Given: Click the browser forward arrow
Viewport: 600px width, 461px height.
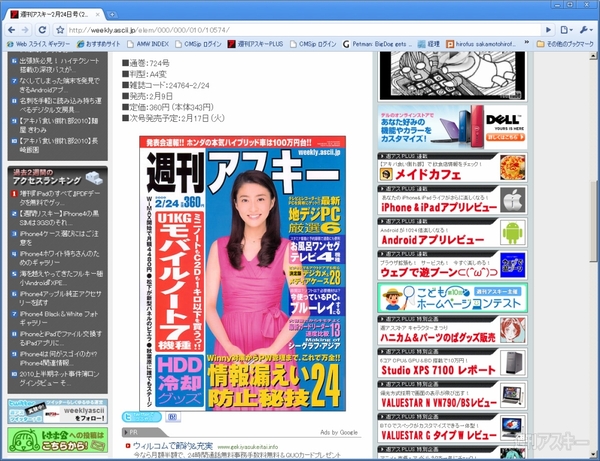Looking at the screenshot, I should pos(25,30).
